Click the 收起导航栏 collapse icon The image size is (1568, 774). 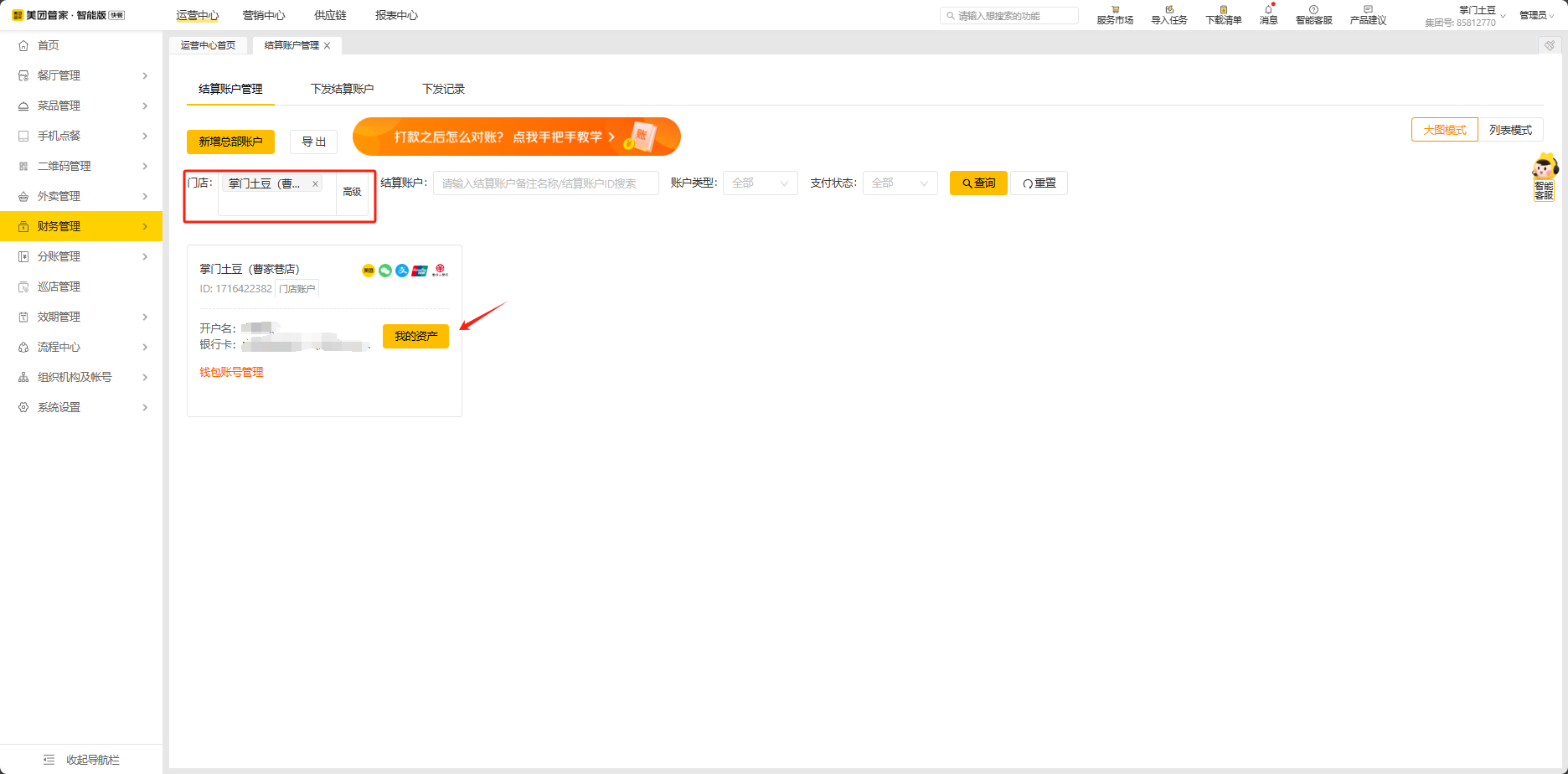point(49,760)
